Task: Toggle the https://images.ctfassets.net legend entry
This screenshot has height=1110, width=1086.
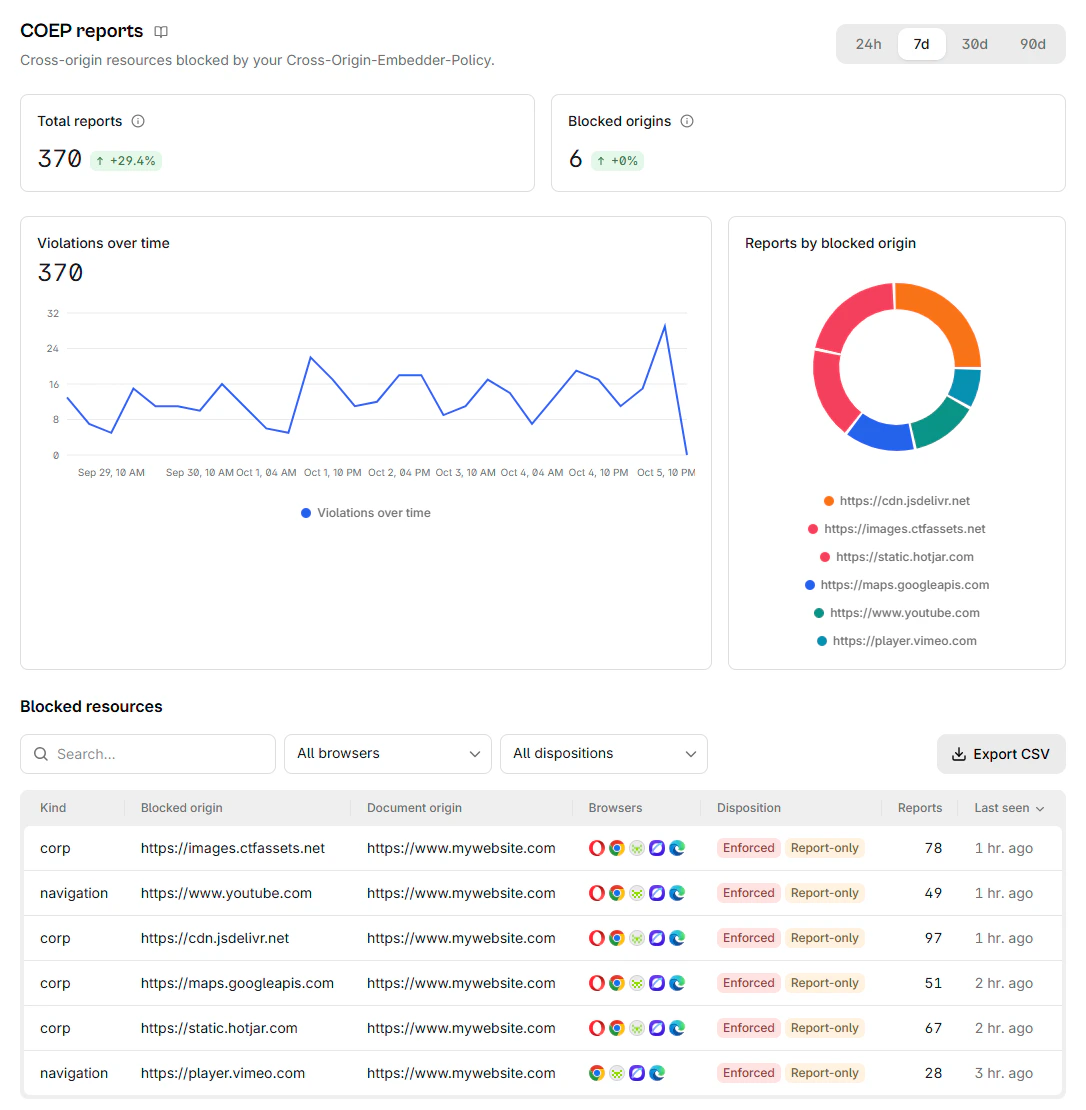Action: (x=897, y=529)
